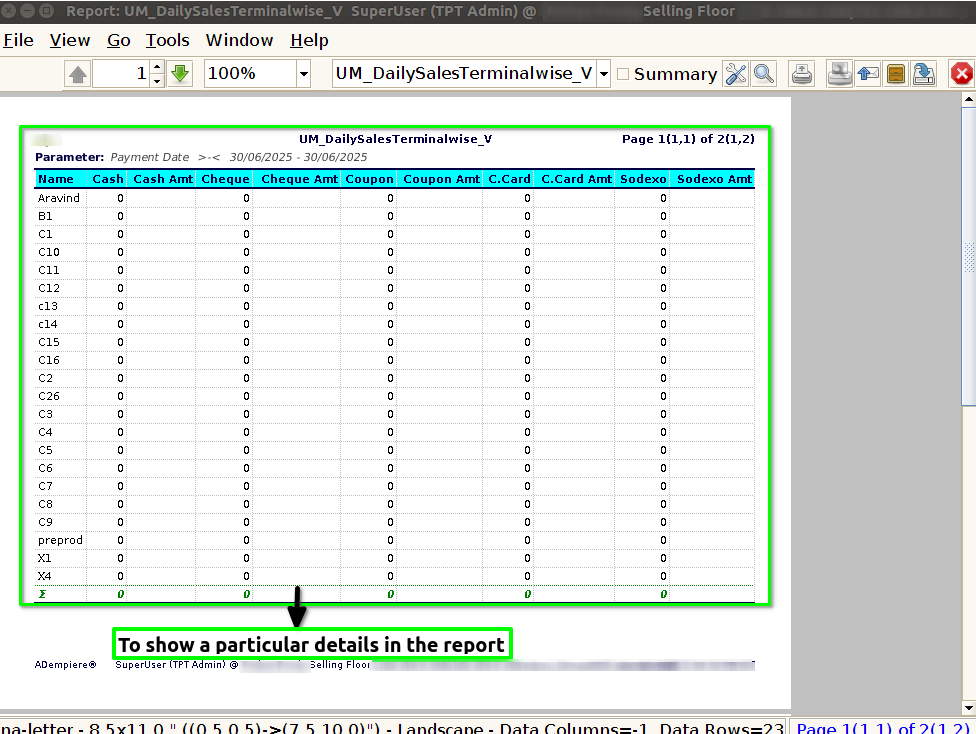Image resolution: width=976 pixels, height=734 pixels.
Task: Select the Aravind row name
Action: pos(59,198)
